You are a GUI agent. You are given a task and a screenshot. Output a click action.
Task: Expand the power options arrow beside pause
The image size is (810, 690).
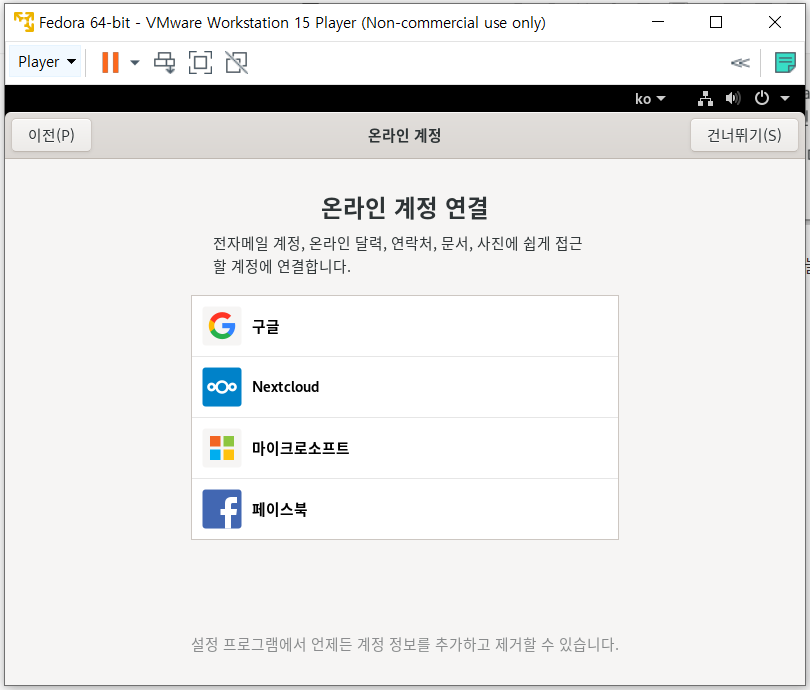point(135,62)
